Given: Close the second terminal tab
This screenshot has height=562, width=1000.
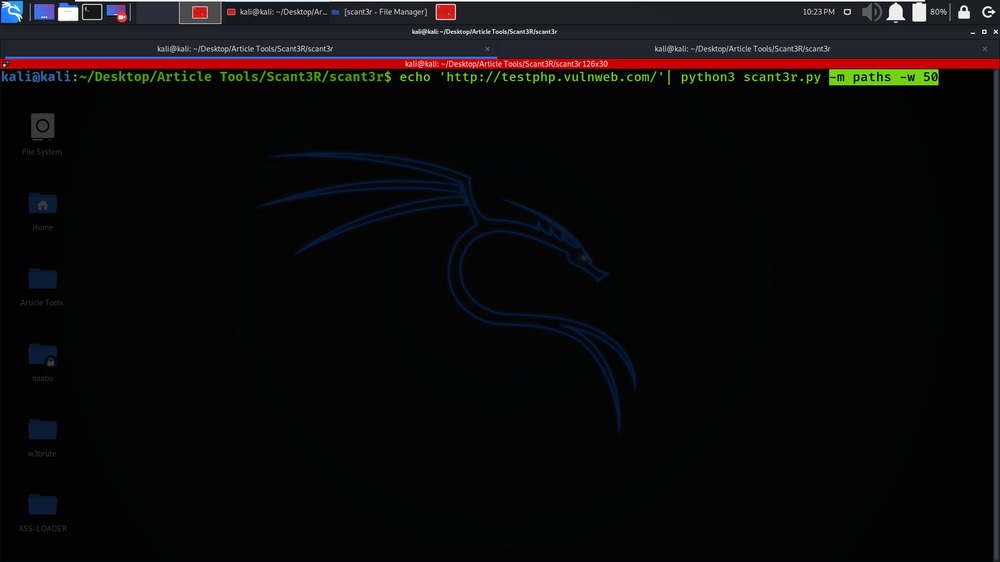Looking at the screenshot, I should [x=985, y=48].
